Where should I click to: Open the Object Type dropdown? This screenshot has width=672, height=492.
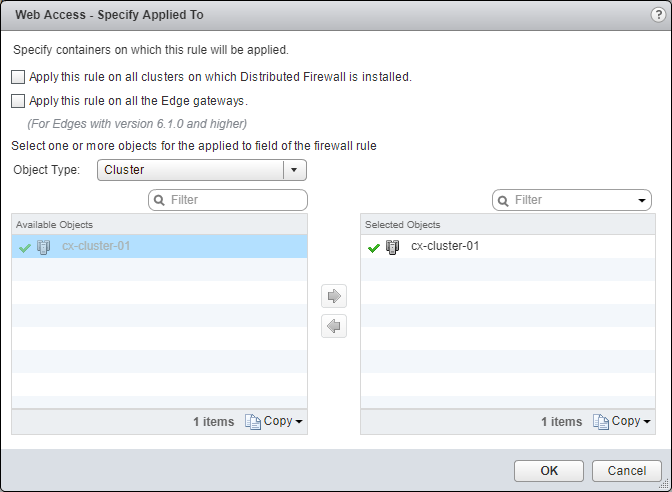click(x=294, y=170)
